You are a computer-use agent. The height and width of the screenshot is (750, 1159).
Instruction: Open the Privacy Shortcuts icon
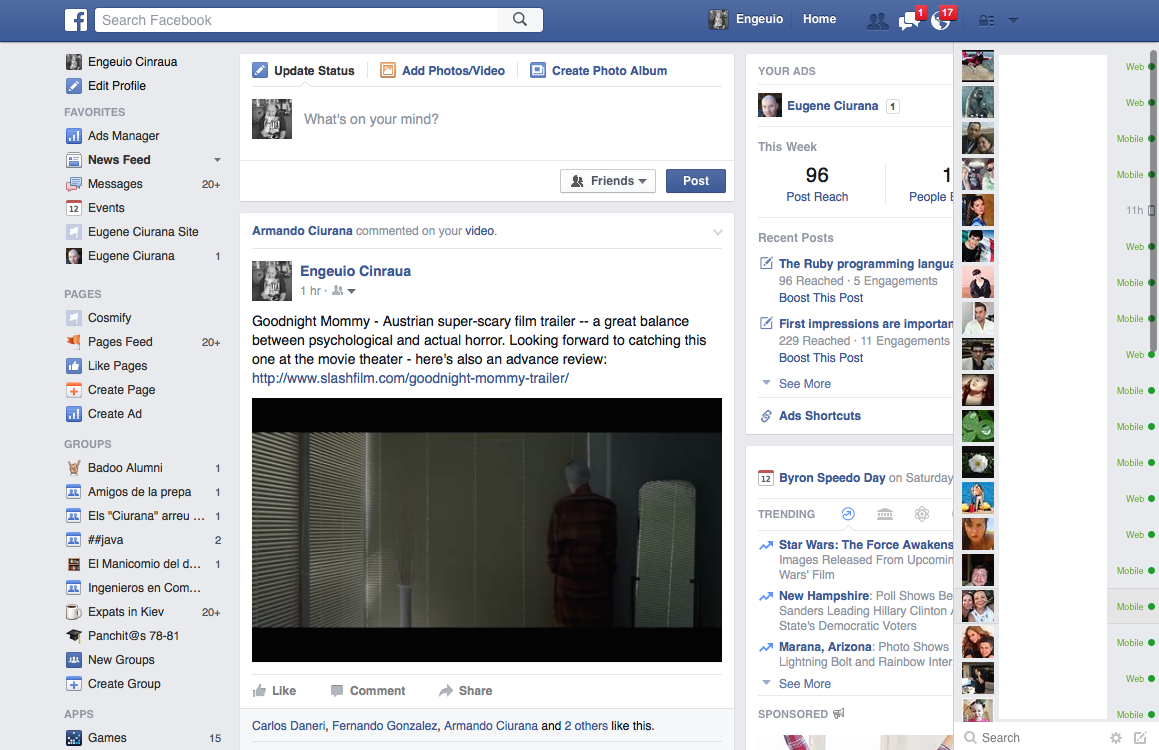pos(986,21)
